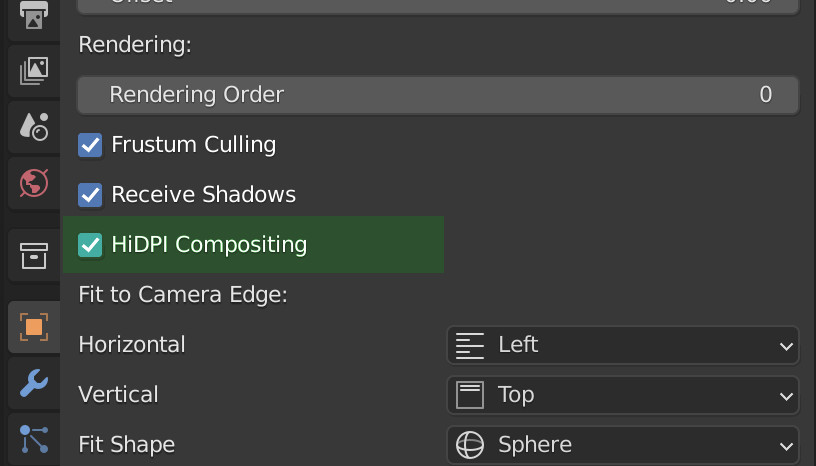Open the Output properties tab
The height and width of the screenshot is (466, 816).
point(34,17)
